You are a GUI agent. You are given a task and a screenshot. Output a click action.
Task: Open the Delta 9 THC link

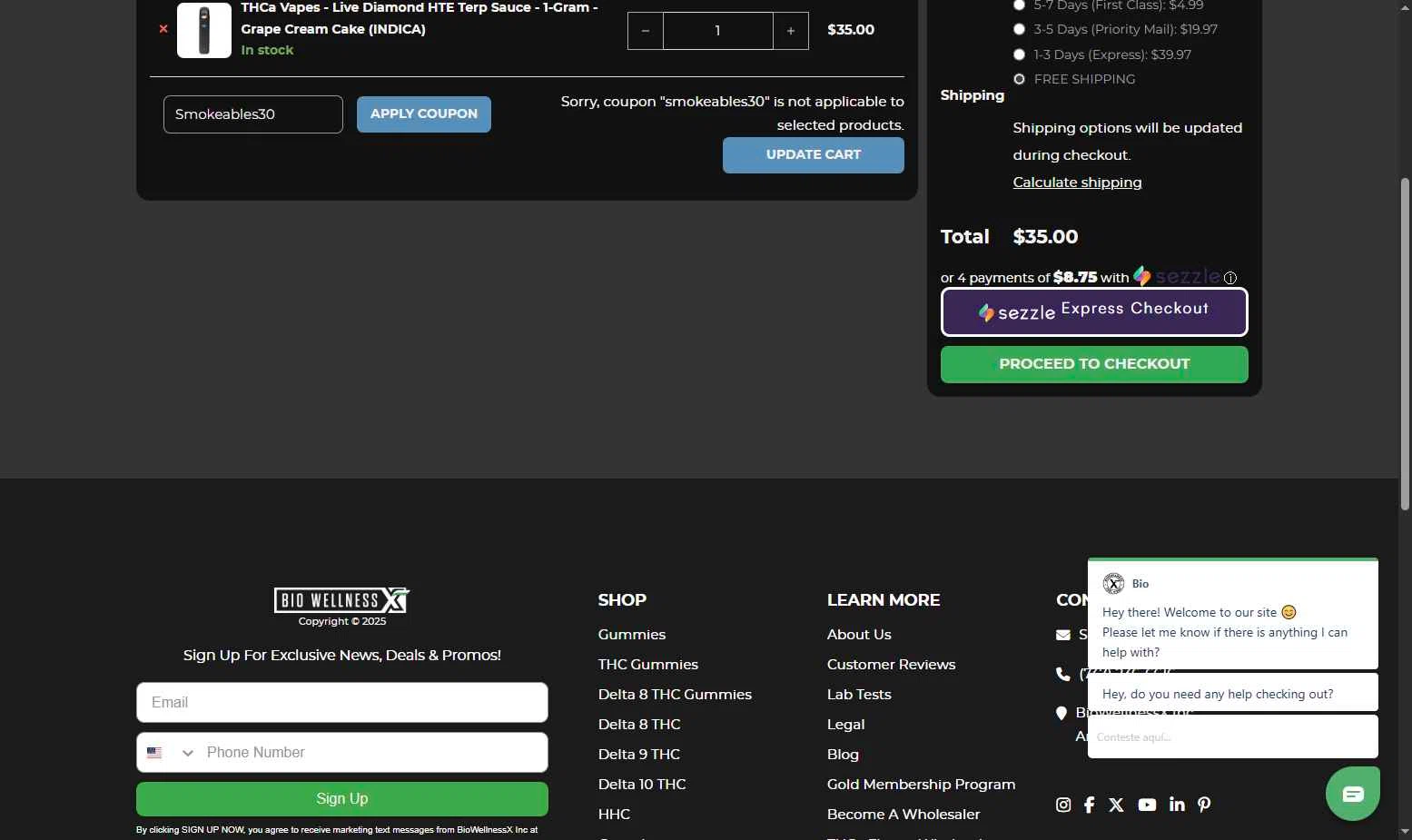(x=639, y=755)
